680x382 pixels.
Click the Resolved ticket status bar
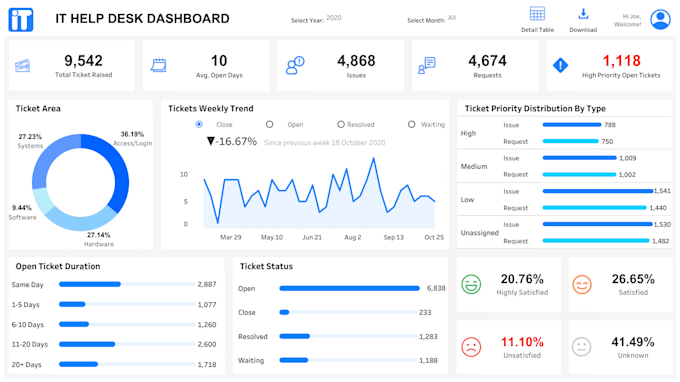[294, 336]
